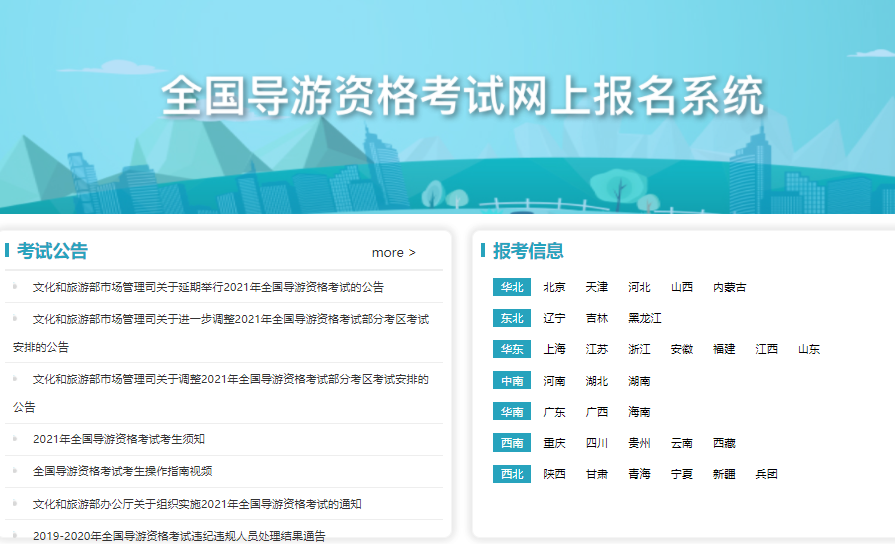Select the 西南 region tag
Viewport: 895px width, 544px height.
(512, 443)
